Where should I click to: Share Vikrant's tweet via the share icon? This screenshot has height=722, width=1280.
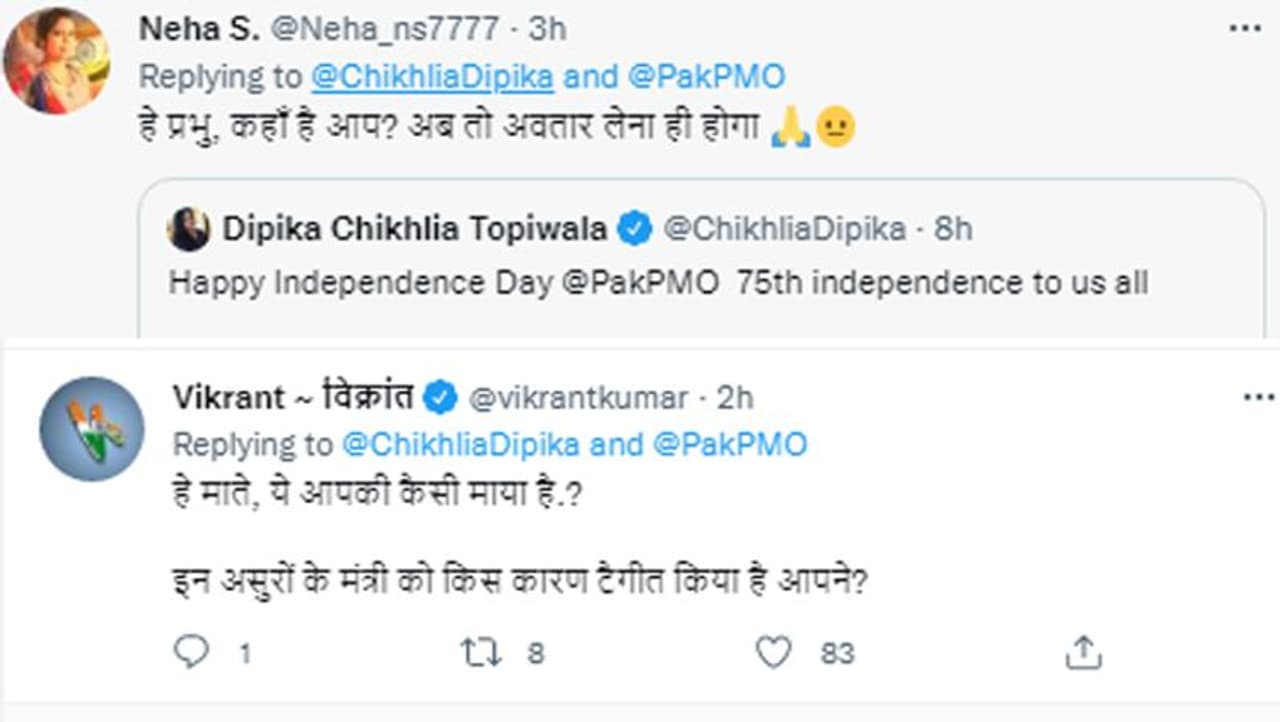point(1083,653)
